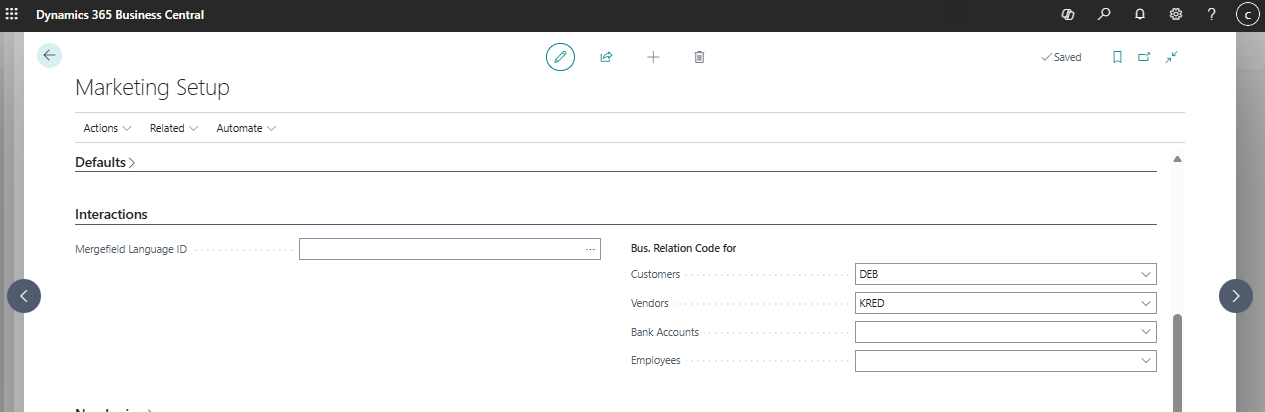
Task: Click the Copilot icon in header
Action: [1067, 15]
